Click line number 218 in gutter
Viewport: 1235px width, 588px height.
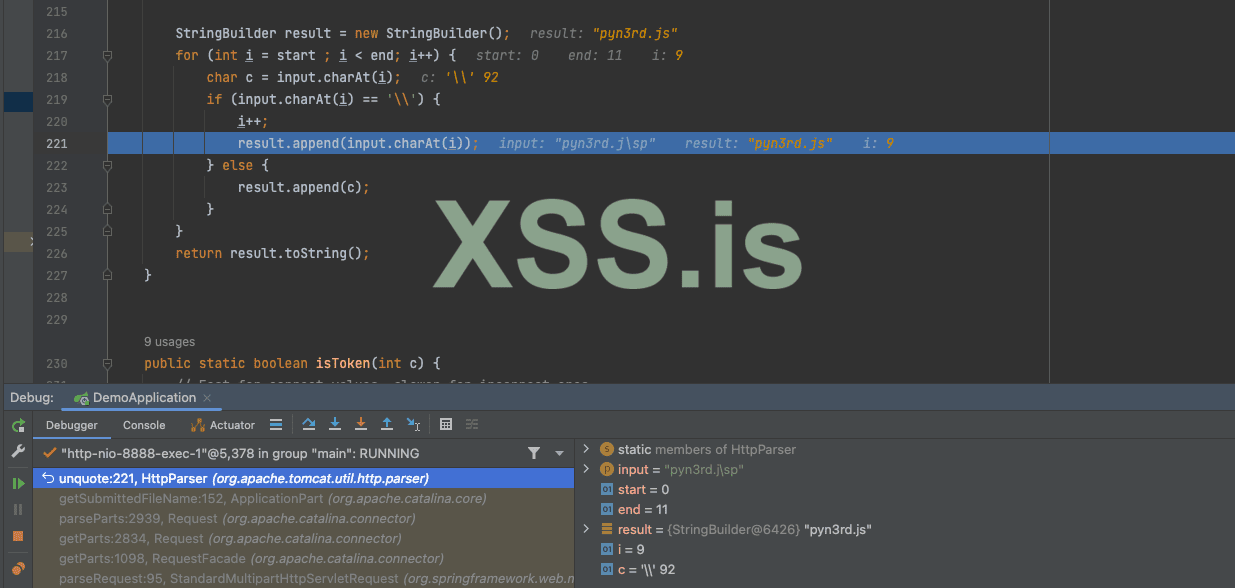pos(57,78)
